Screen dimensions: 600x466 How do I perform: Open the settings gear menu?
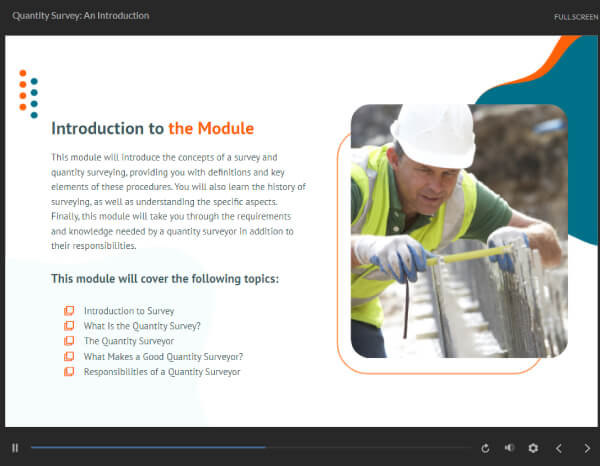tap(533, 448)
